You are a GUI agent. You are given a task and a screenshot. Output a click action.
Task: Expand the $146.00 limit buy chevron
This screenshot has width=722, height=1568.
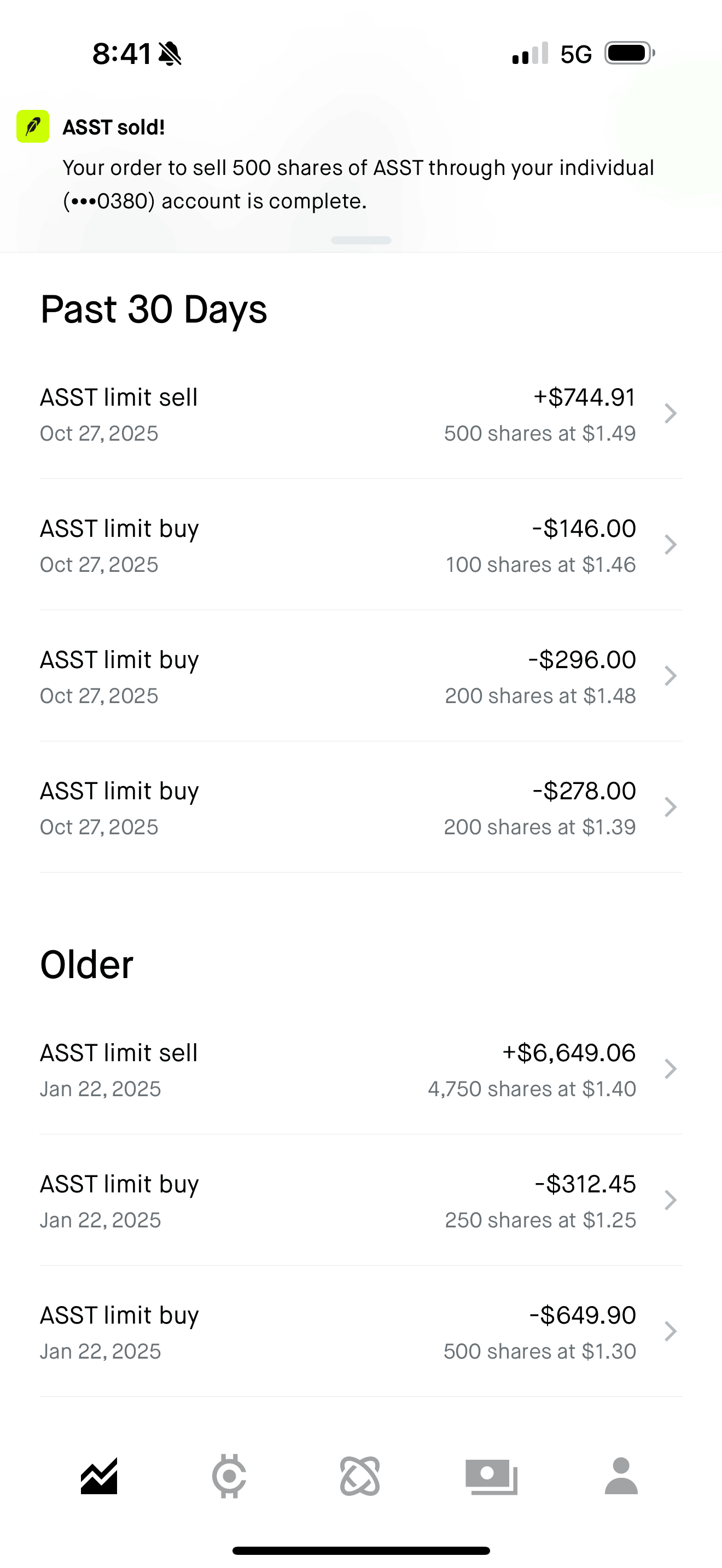(x=670, y=545)
